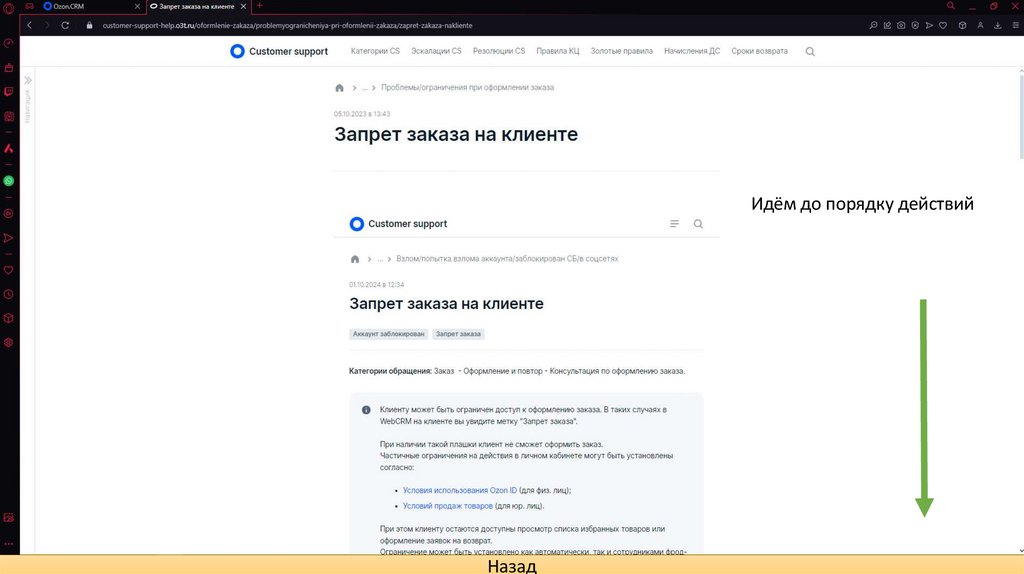
Task: Open the Downloads icon in the toolbar
Action: (998, 25)
